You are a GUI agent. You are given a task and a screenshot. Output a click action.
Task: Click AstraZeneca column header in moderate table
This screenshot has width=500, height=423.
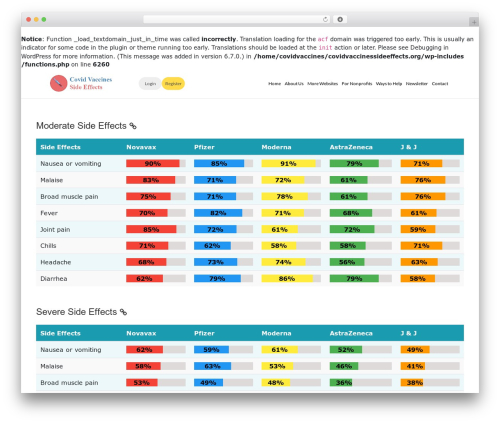click(x=351, y=147)
